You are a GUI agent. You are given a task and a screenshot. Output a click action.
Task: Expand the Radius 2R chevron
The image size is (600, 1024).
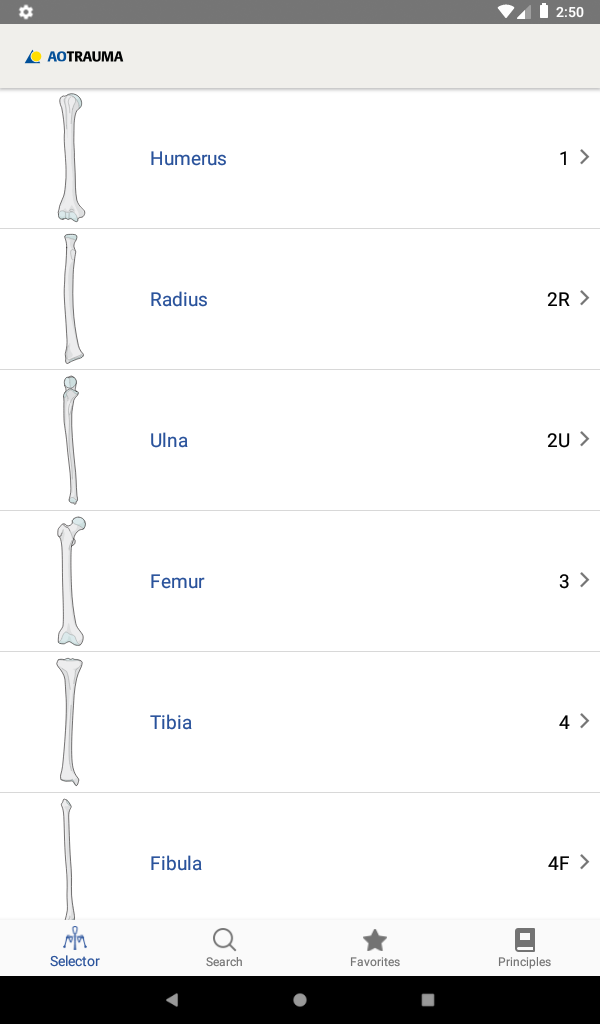pos(584,298)
